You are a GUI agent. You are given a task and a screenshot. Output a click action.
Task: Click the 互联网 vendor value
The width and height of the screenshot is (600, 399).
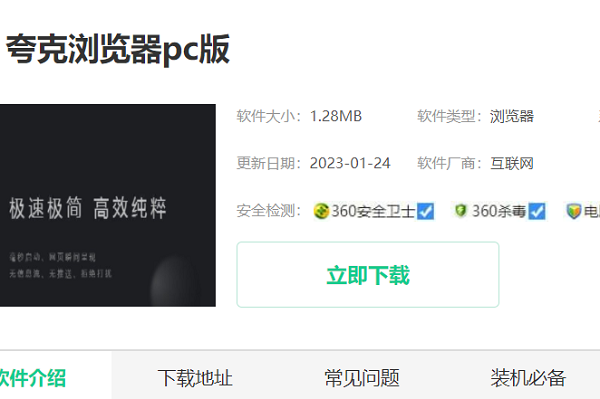512,163
